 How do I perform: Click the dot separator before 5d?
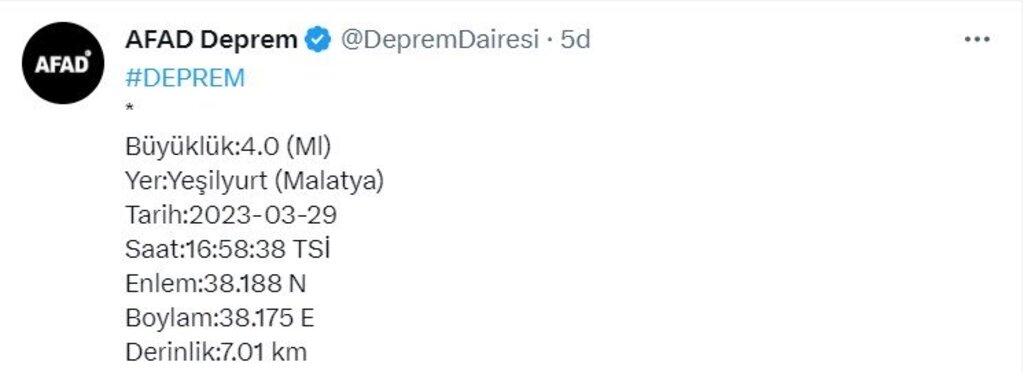click(550, 41)
